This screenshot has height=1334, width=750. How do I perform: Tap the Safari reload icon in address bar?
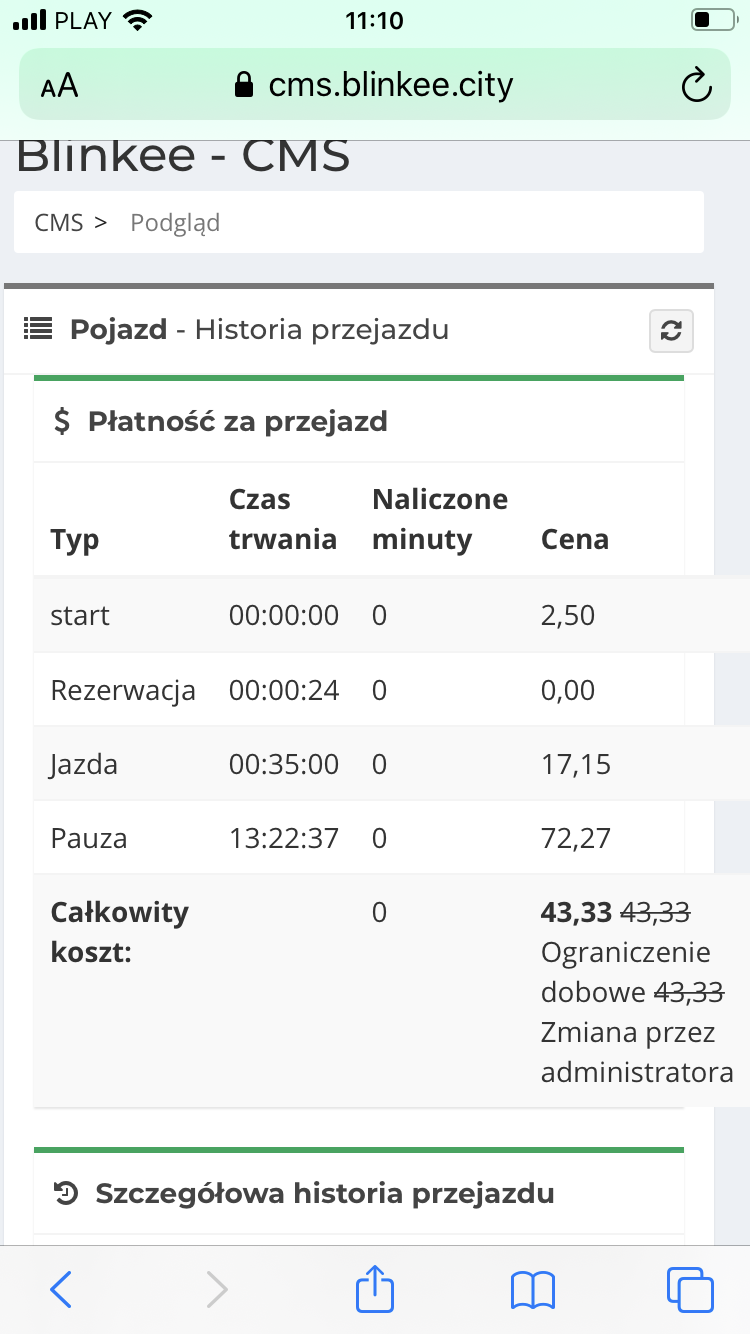[696, 85]
